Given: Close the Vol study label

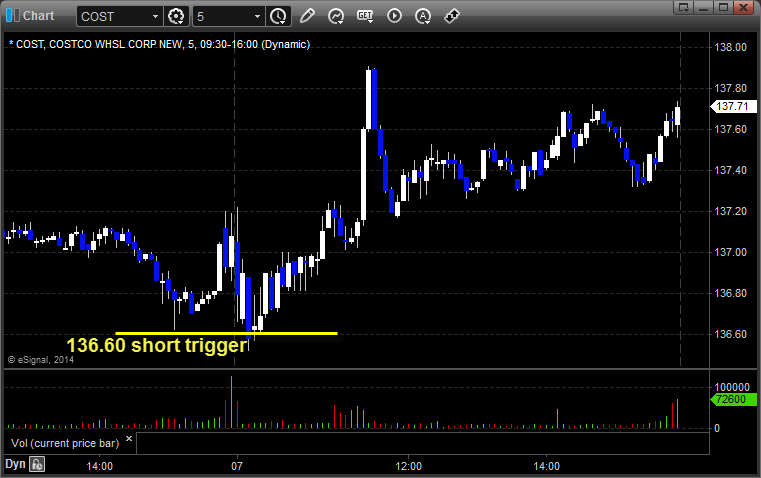Looking at the screenshot, I should [129, 439].
